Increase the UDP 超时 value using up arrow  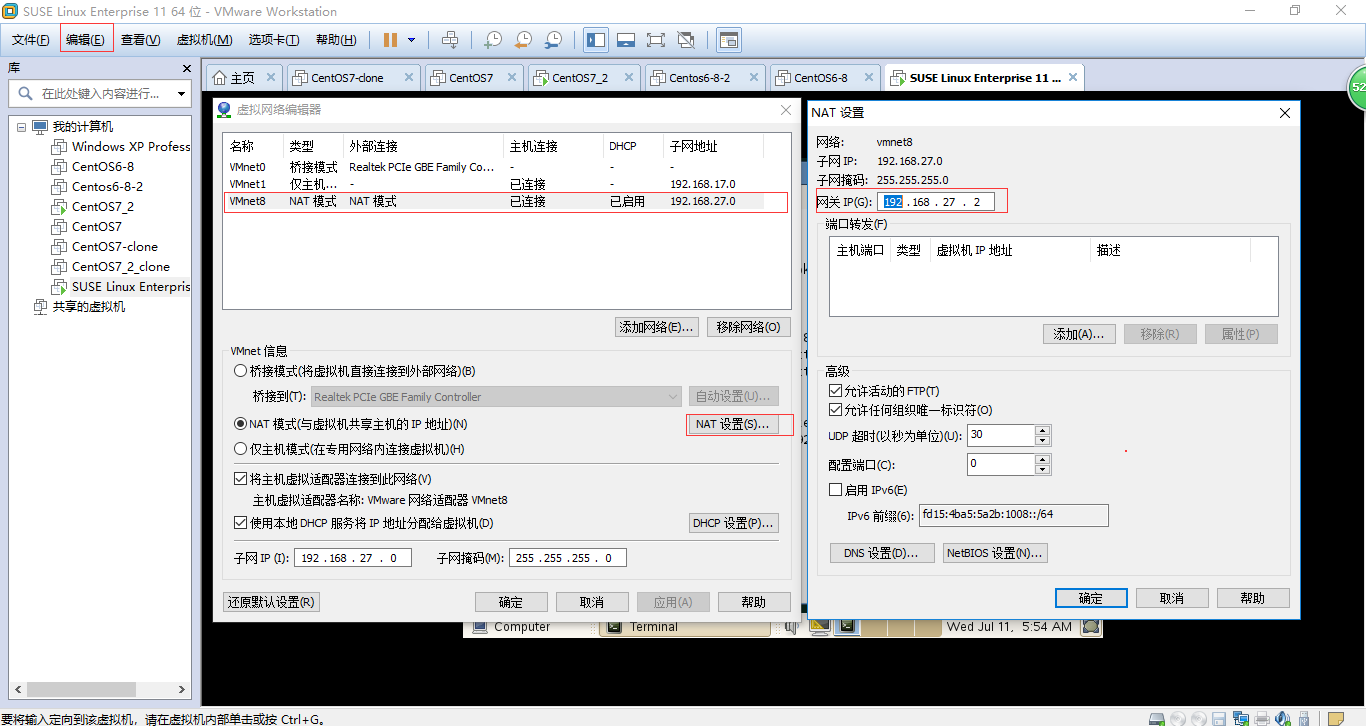(1043, 430)
